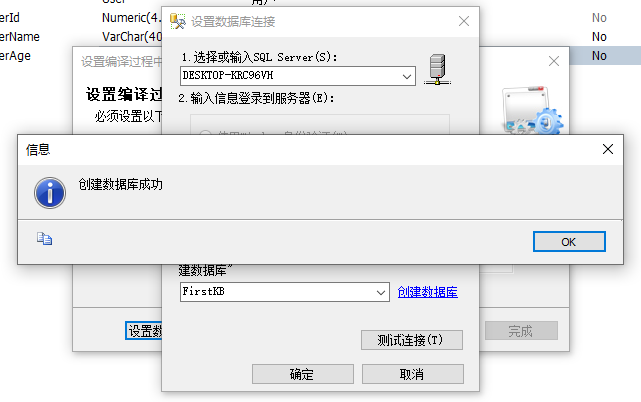Click the 完成 button in the wizard
Image resolution: width=641 pixels, height=402 pixels.
(521, 330)
